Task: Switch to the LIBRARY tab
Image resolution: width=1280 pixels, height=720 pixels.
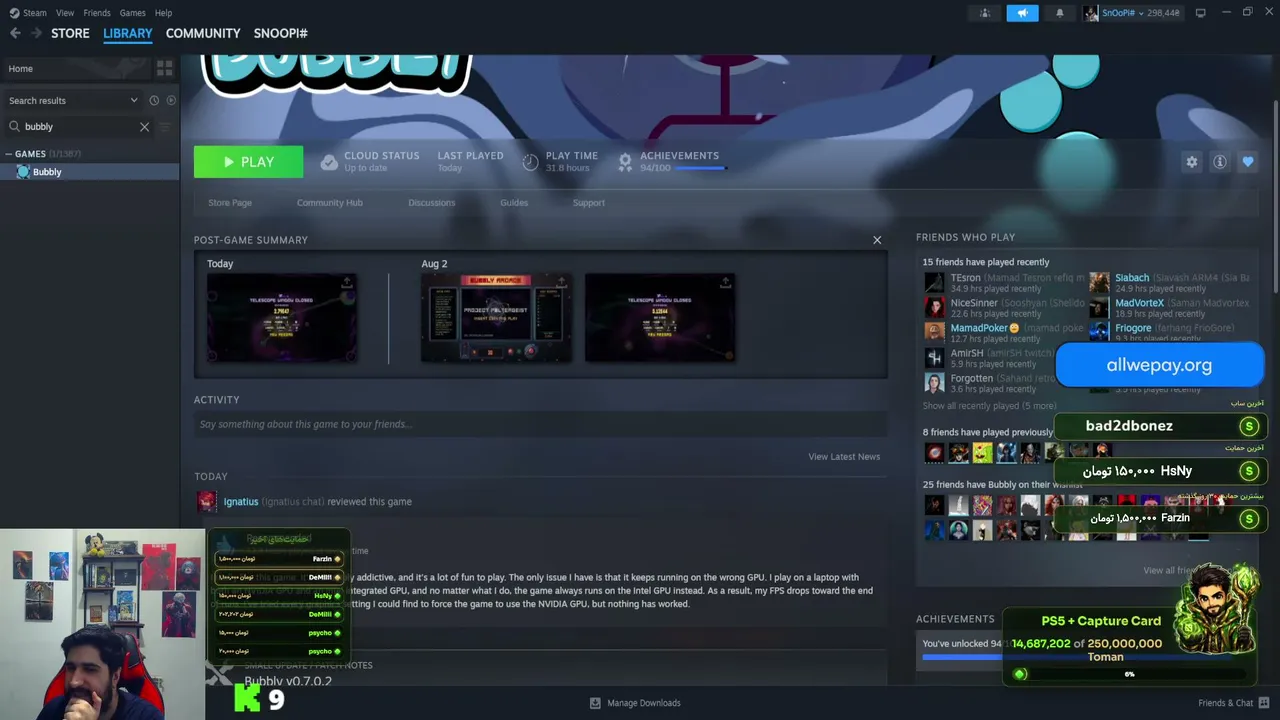Action: pos(128,33)
